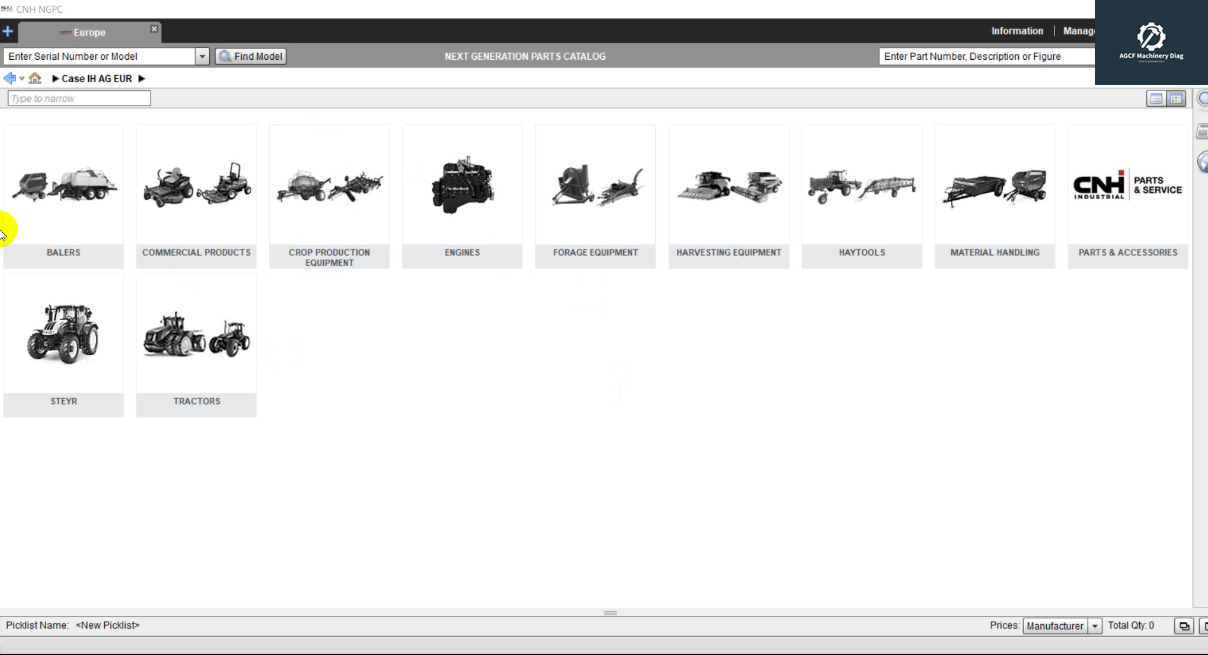The width and height of the screenshot is (1208, 655).
Task: Expand the breadcrumb arrow after Case IH AG EUR
Action: tap(141, 78)
